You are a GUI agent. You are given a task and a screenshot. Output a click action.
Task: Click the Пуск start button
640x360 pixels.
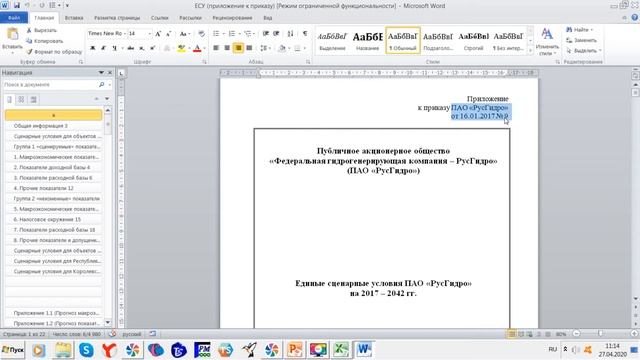(13, 350)
